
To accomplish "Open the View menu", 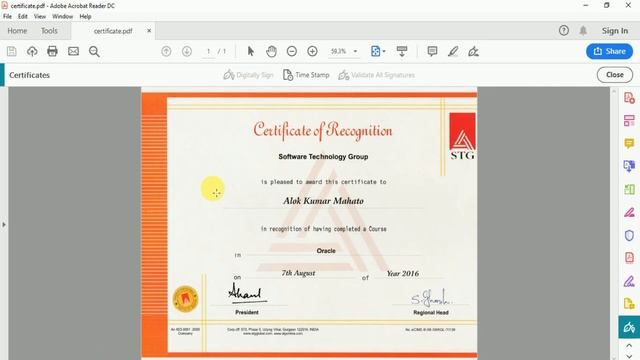I will coord(40,16).
